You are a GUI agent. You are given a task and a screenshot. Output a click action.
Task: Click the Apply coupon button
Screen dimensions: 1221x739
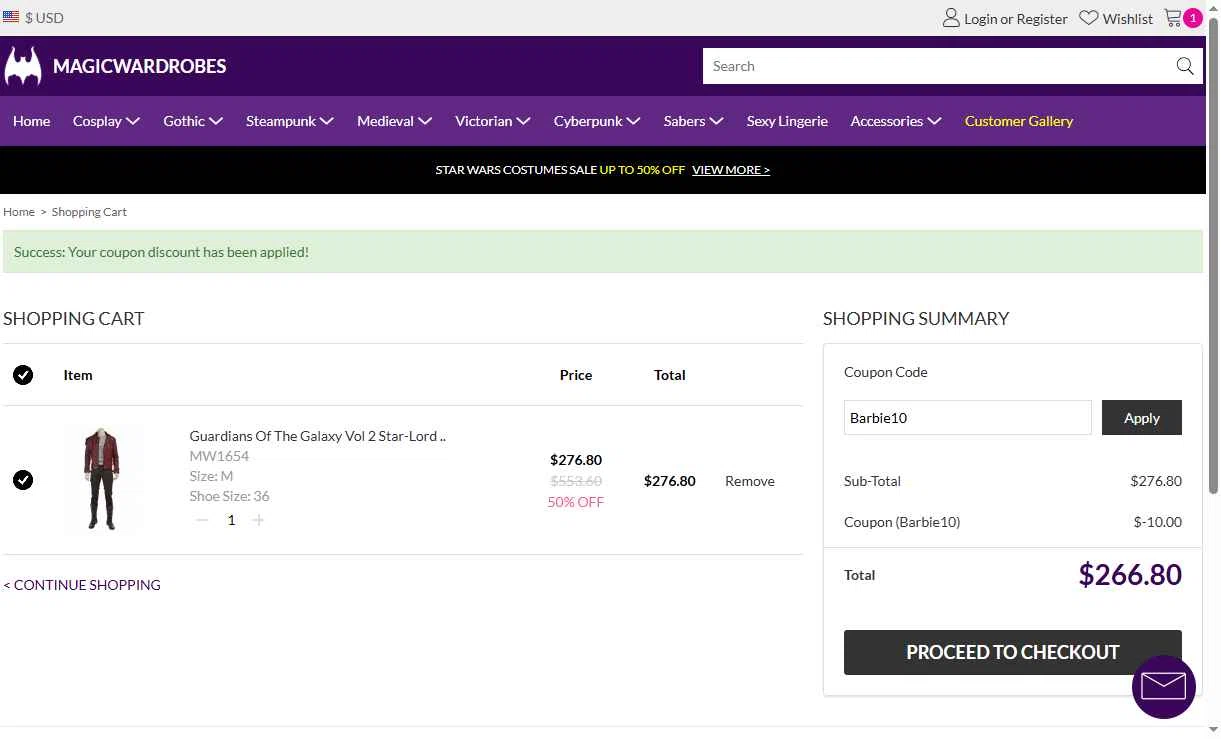tap(1141, 418)
